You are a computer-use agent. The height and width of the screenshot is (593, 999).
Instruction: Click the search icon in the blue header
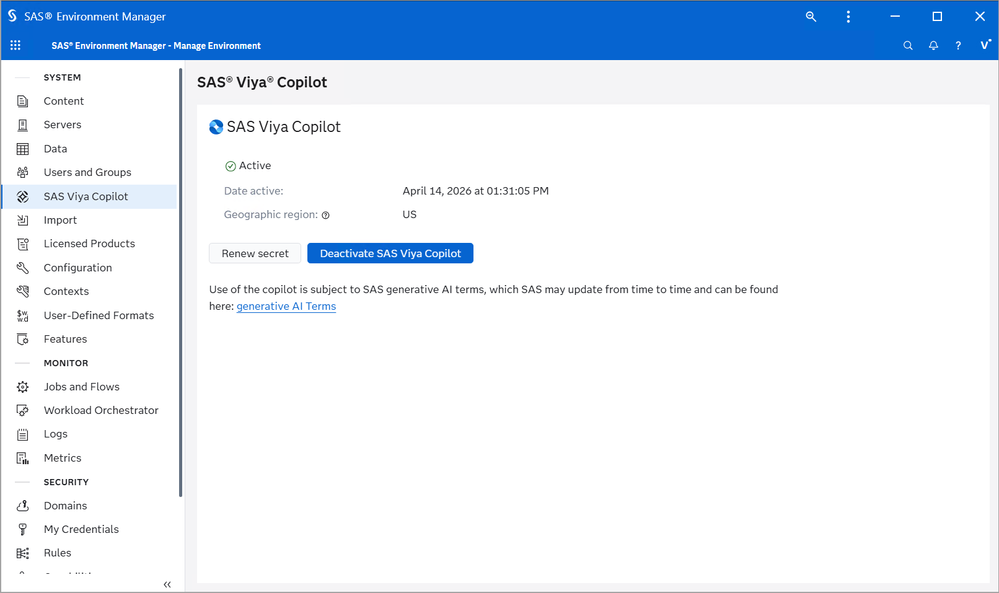(x=908, y=45)
